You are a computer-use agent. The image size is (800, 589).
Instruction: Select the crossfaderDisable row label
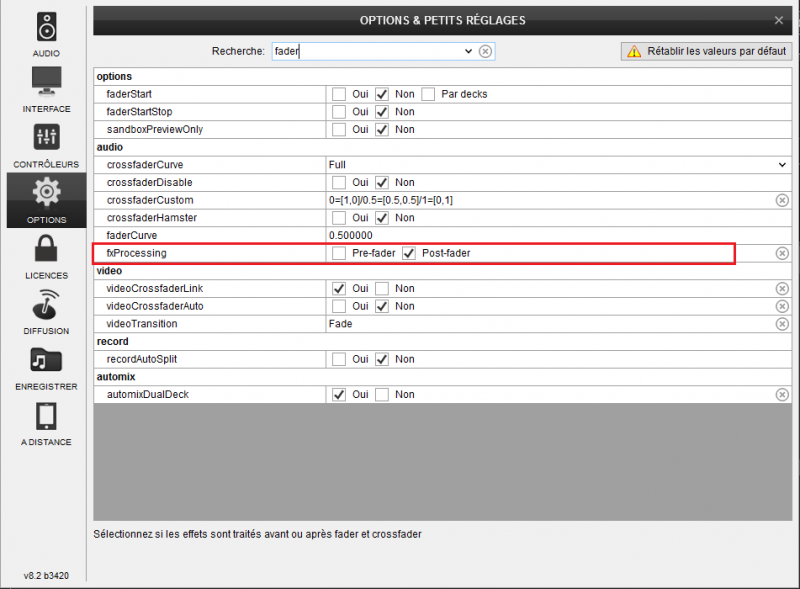click(x=149, y=183)
